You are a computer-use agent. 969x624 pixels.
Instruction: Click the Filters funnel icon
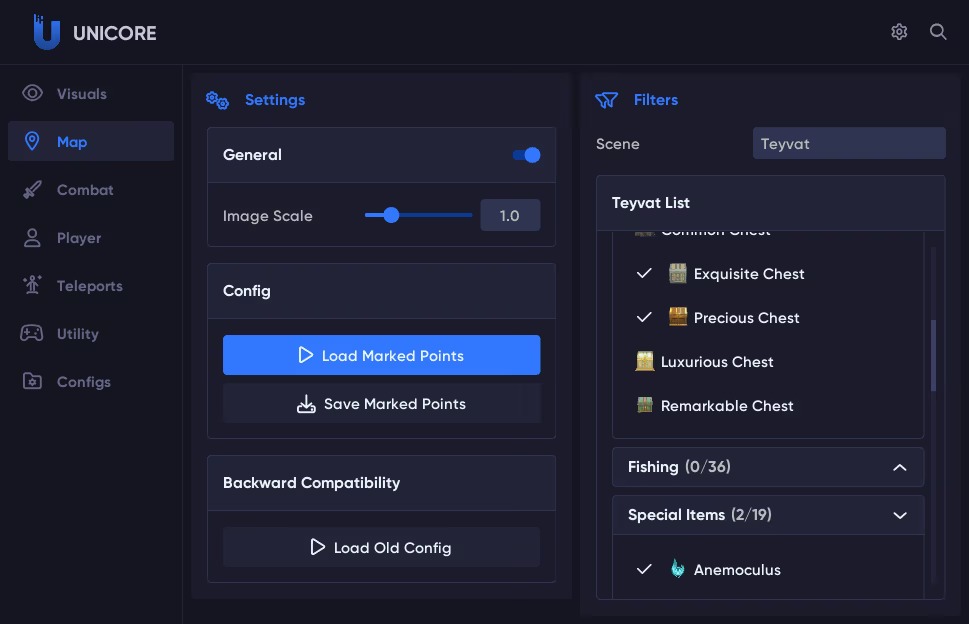606,100
